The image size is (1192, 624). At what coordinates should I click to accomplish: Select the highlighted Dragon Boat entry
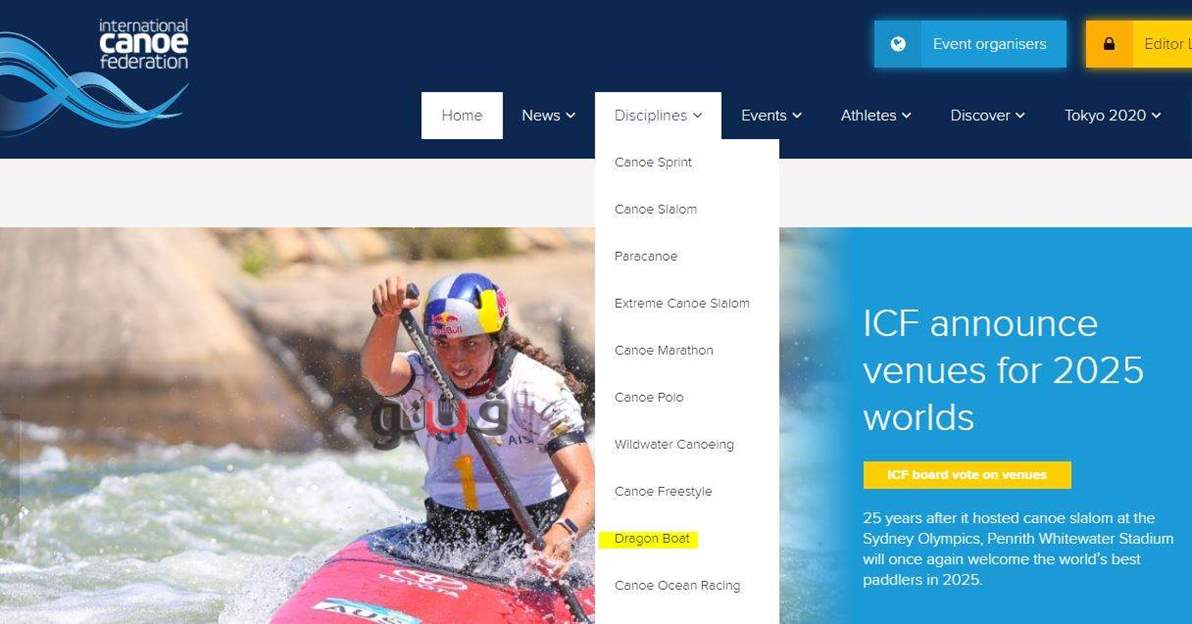[651, 539]
